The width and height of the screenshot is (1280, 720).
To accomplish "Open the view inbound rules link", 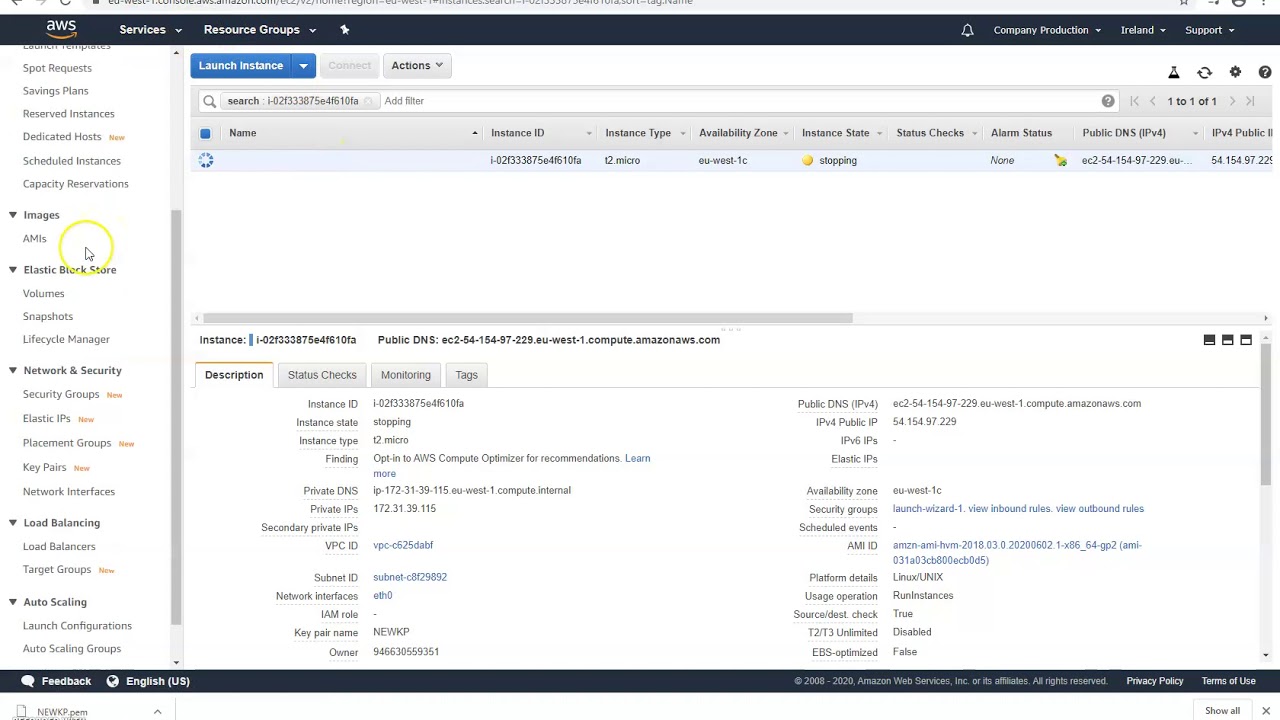I will point(1009,509).
